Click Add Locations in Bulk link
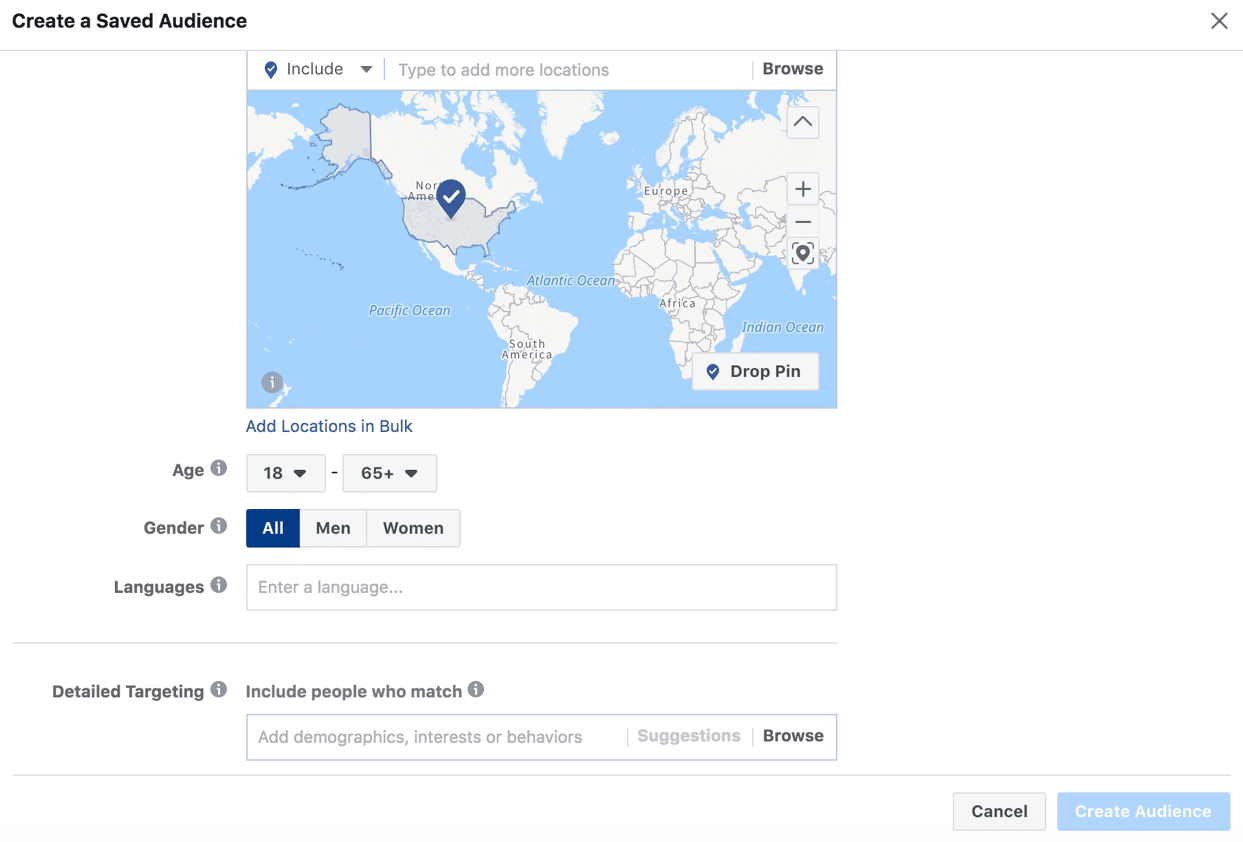Image resolution: width=1243 pixels, height=842 pixels. (x=329, y=426)
